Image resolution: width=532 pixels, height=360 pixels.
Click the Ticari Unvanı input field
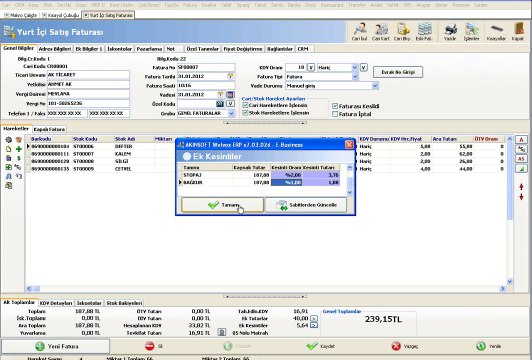[x=88, y=75]
